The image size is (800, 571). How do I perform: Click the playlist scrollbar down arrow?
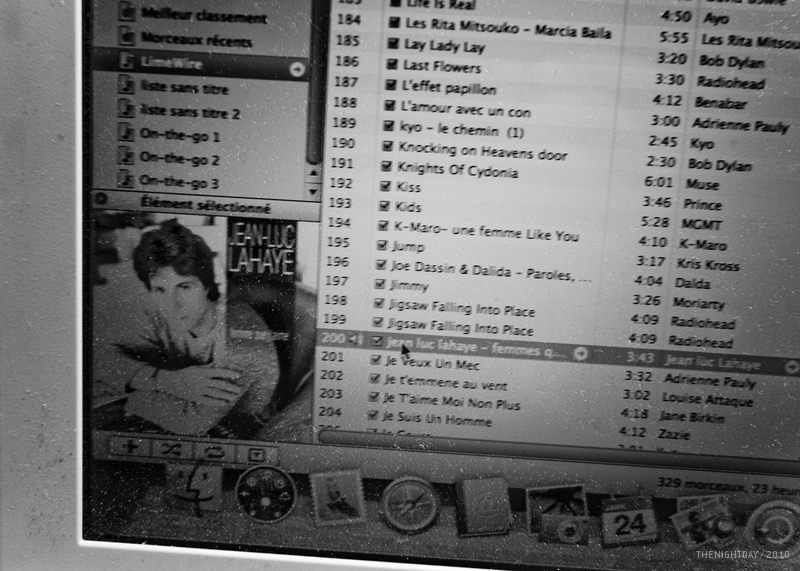tap(313, 191)
